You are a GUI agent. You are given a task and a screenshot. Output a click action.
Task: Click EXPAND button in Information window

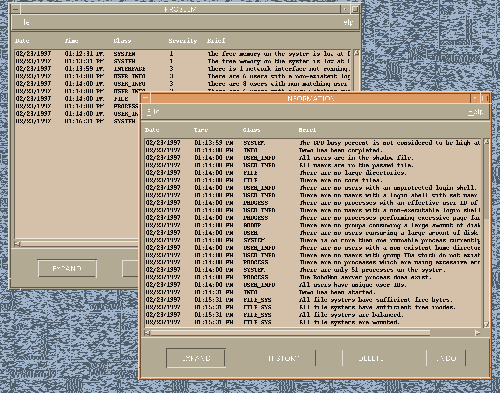click(x=196, y=358)
